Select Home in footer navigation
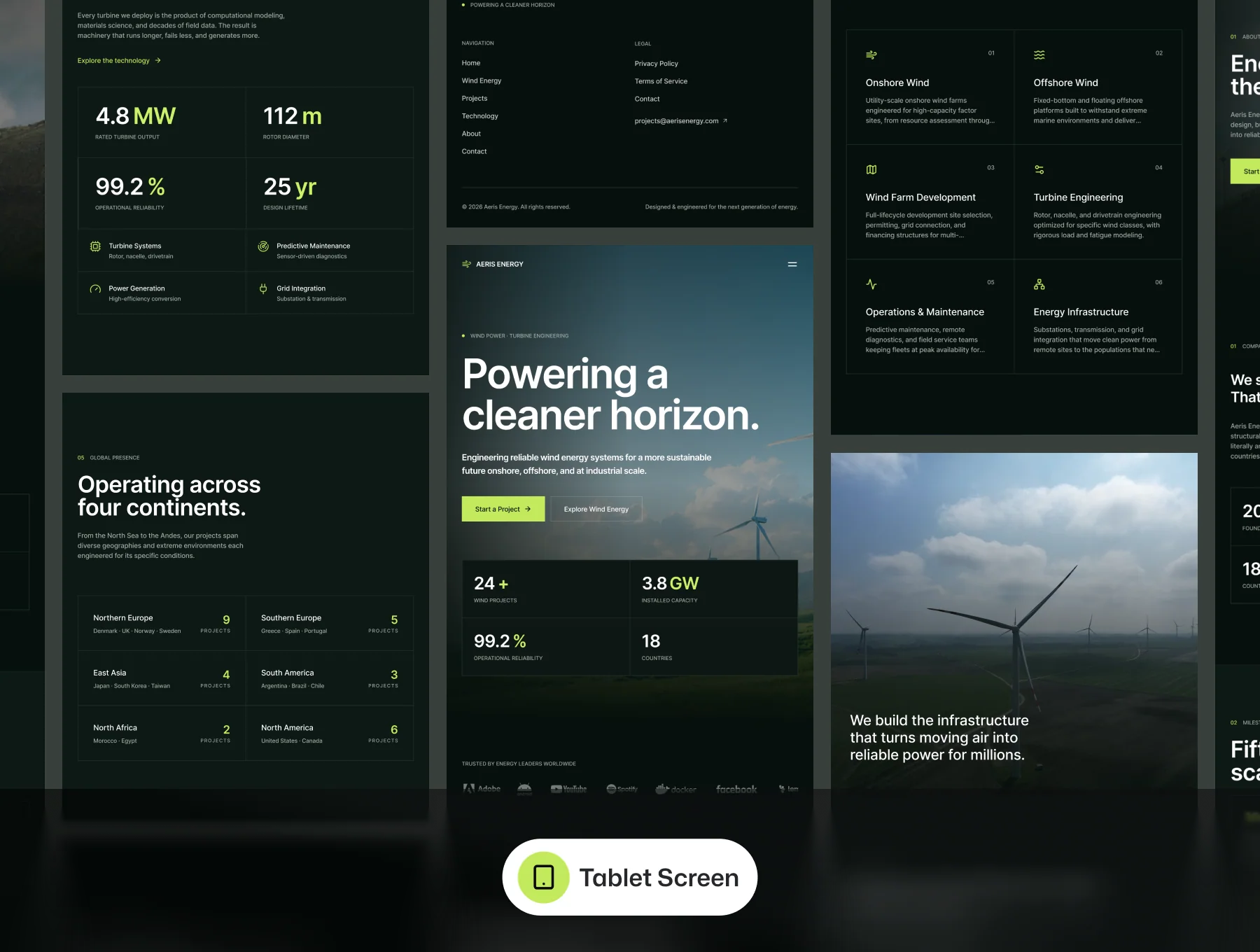 (471, 63)
